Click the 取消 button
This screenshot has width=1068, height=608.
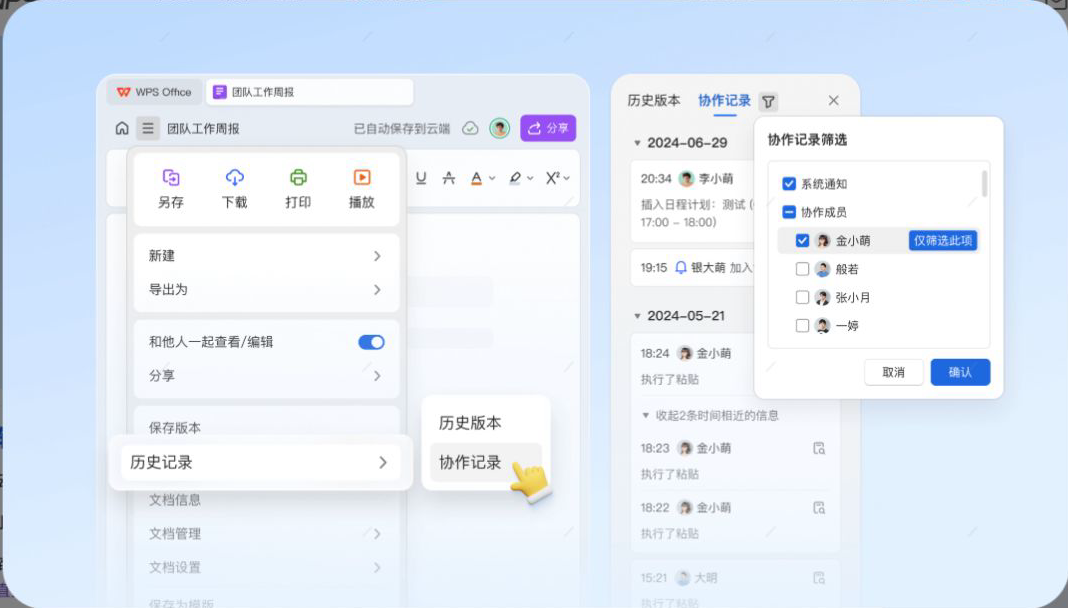pyautogui.click(x=894, y=372)
